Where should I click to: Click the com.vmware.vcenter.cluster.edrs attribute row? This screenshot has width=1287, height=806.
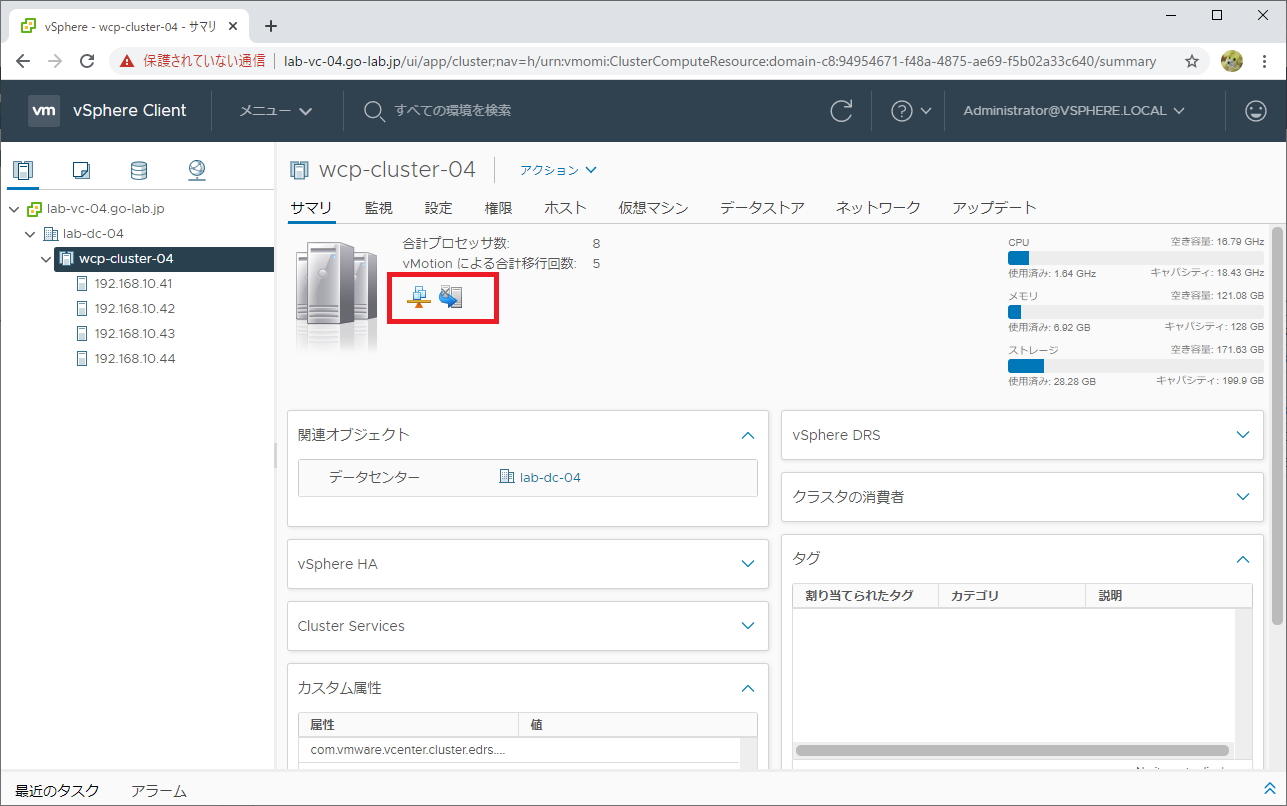tap(519, 750)
